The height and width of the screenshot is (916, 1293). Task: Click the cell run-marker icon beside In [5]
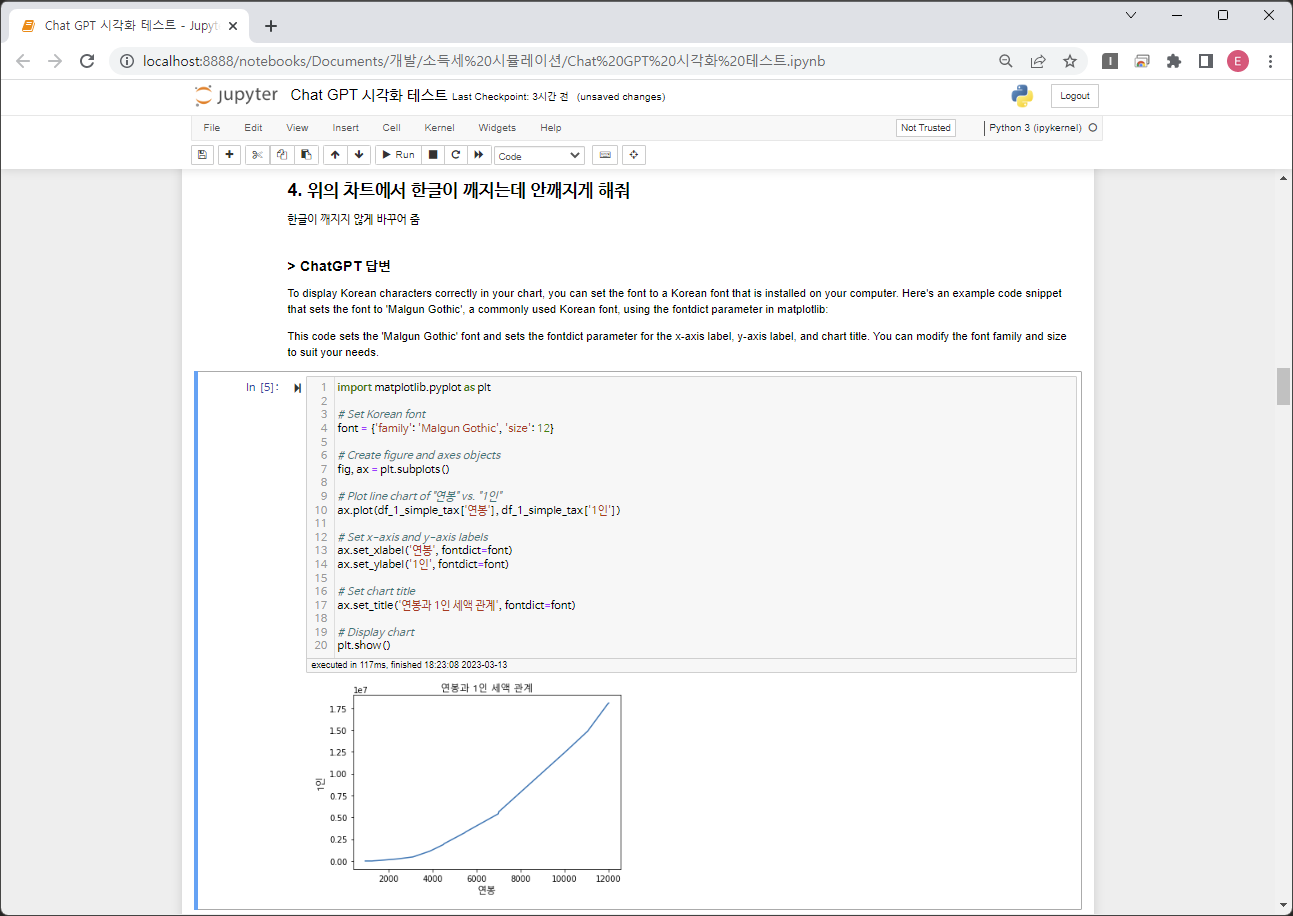click(x=297, y=388)
